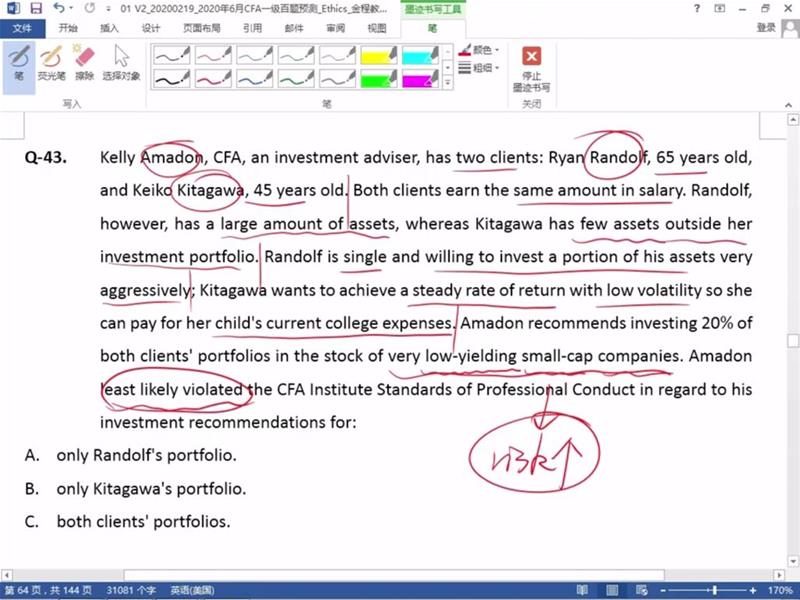Screen dimensions: 800x600
Task: Activate the ink Eraser tool
Action: click(x=85, y=62)
